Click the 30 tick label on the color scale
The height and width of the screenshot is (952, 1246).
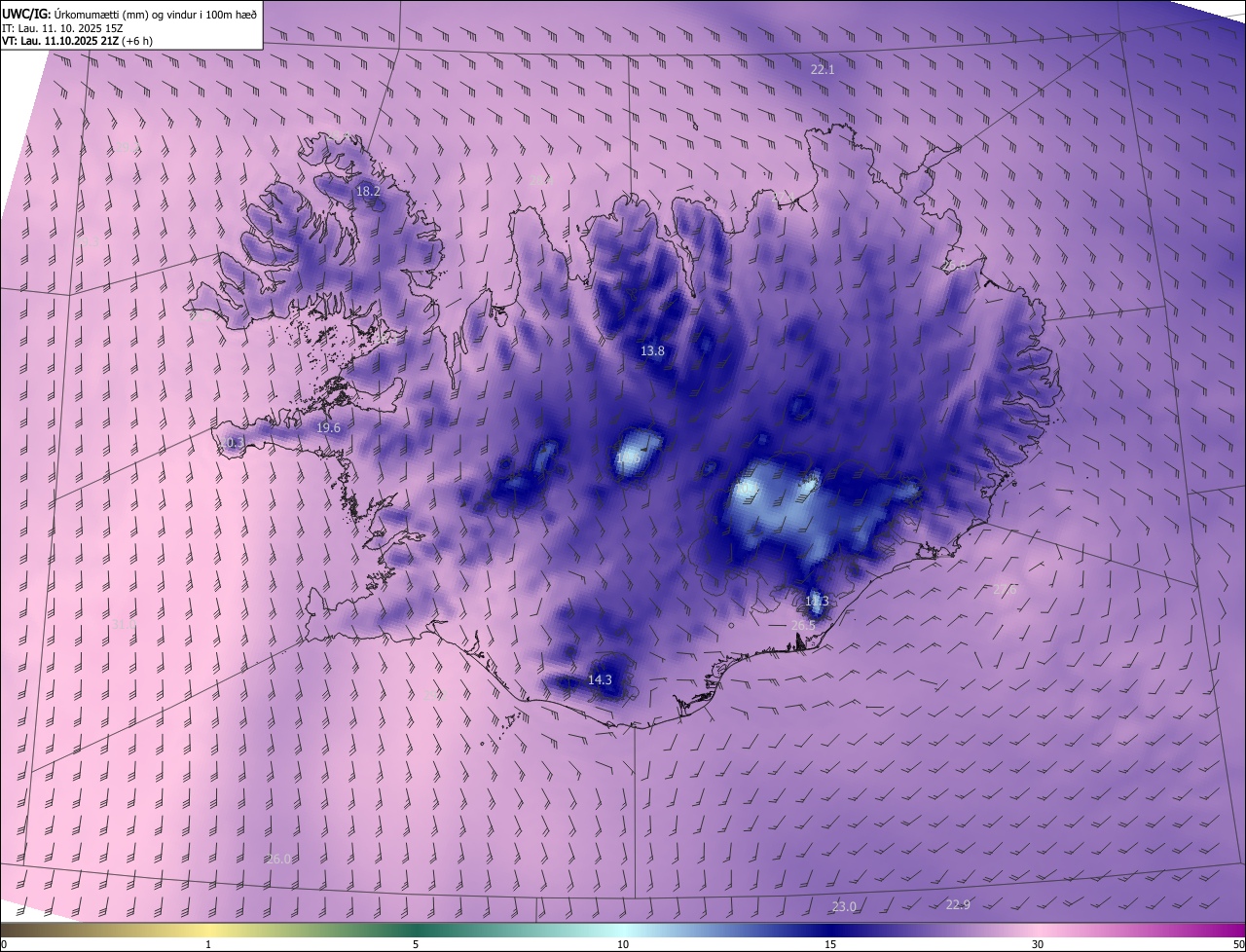pos(1038,945)
